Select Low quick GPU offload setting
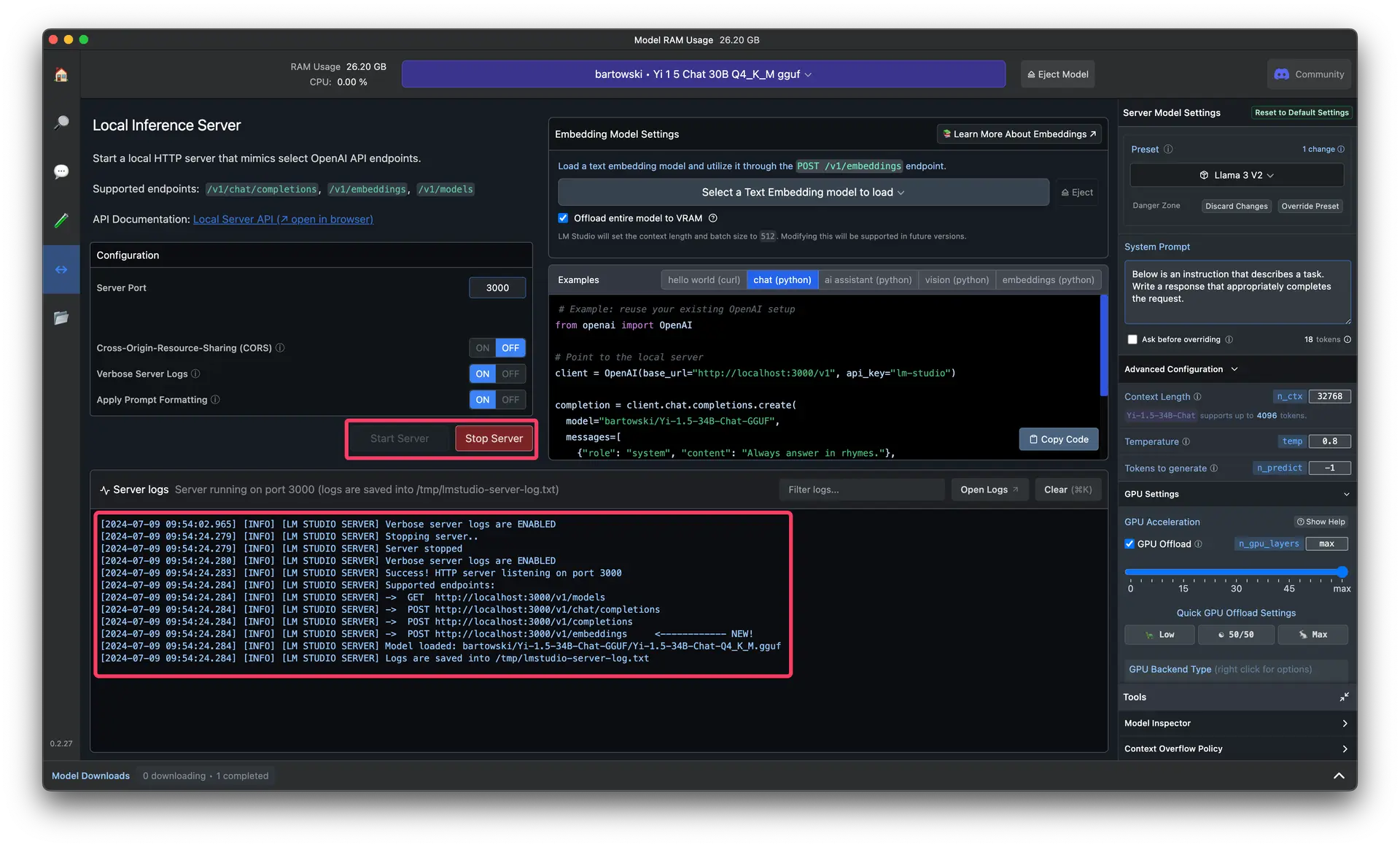Viewport: 1400px width, 847px height. 1159,635
